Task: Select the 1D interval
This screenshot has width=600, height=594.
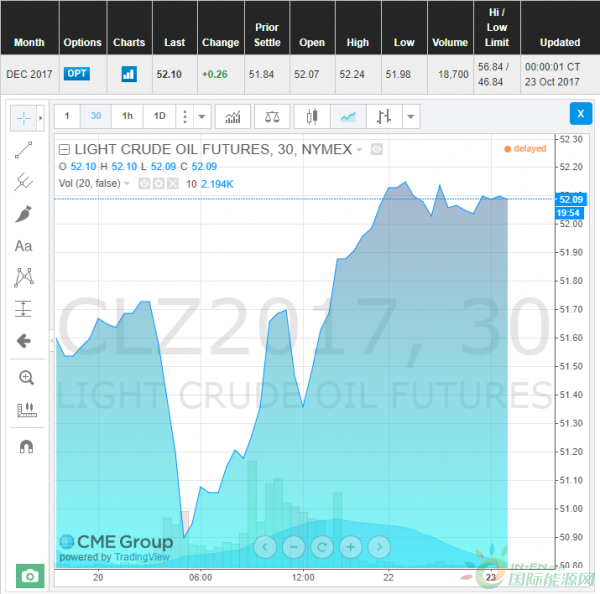Action: click(159, 116)
